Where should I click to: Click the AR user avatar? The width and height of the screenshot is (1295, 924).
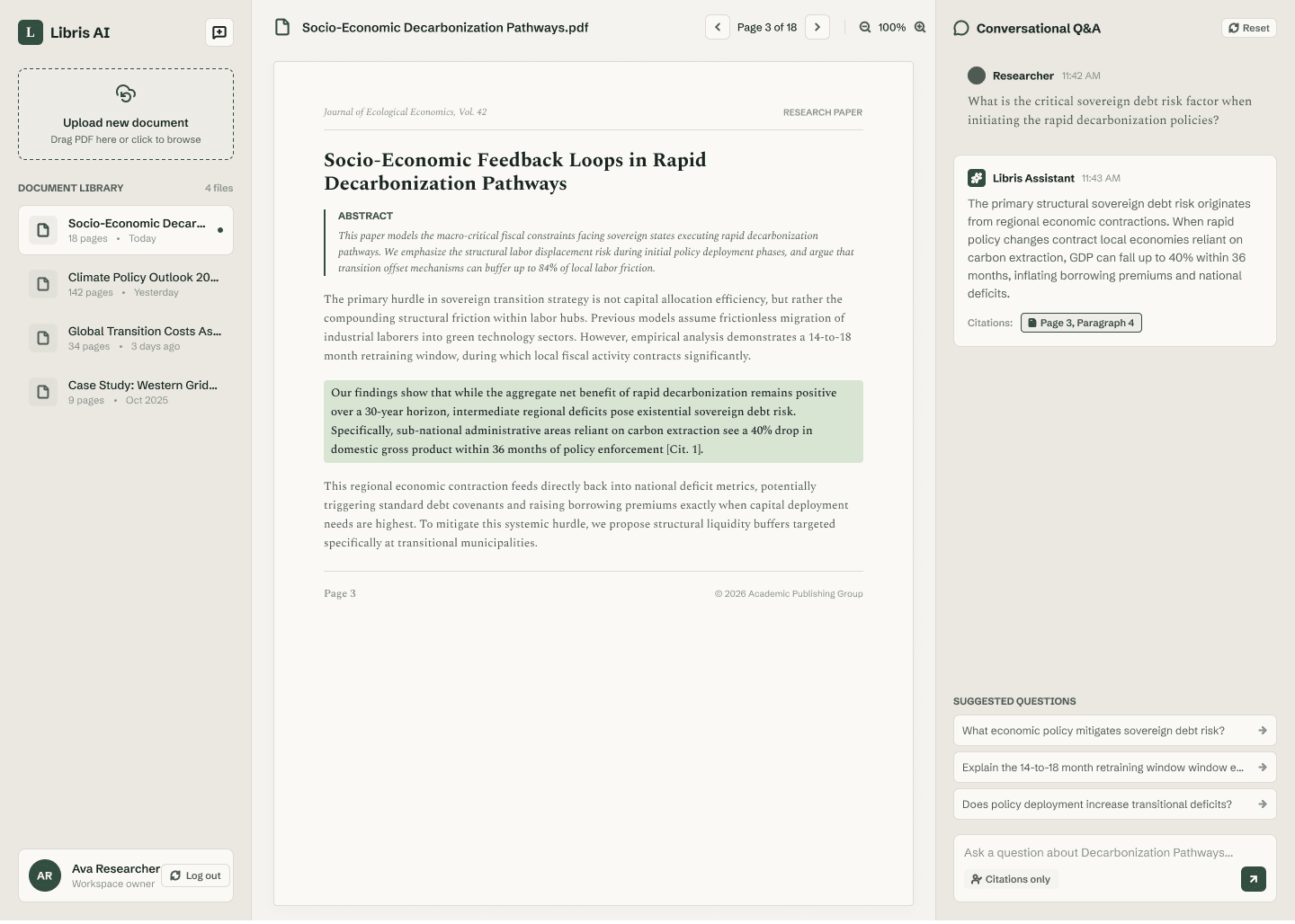click(45, 875)
